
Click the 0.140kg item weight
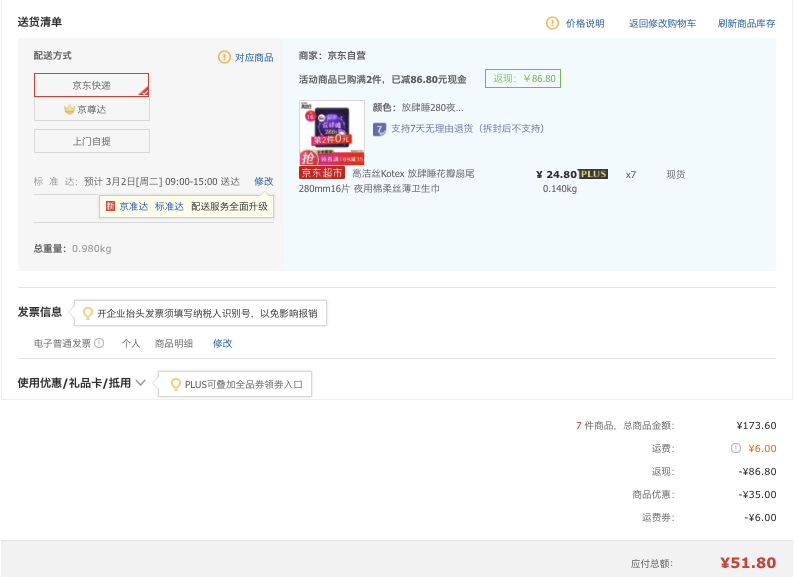pos(560,189)
